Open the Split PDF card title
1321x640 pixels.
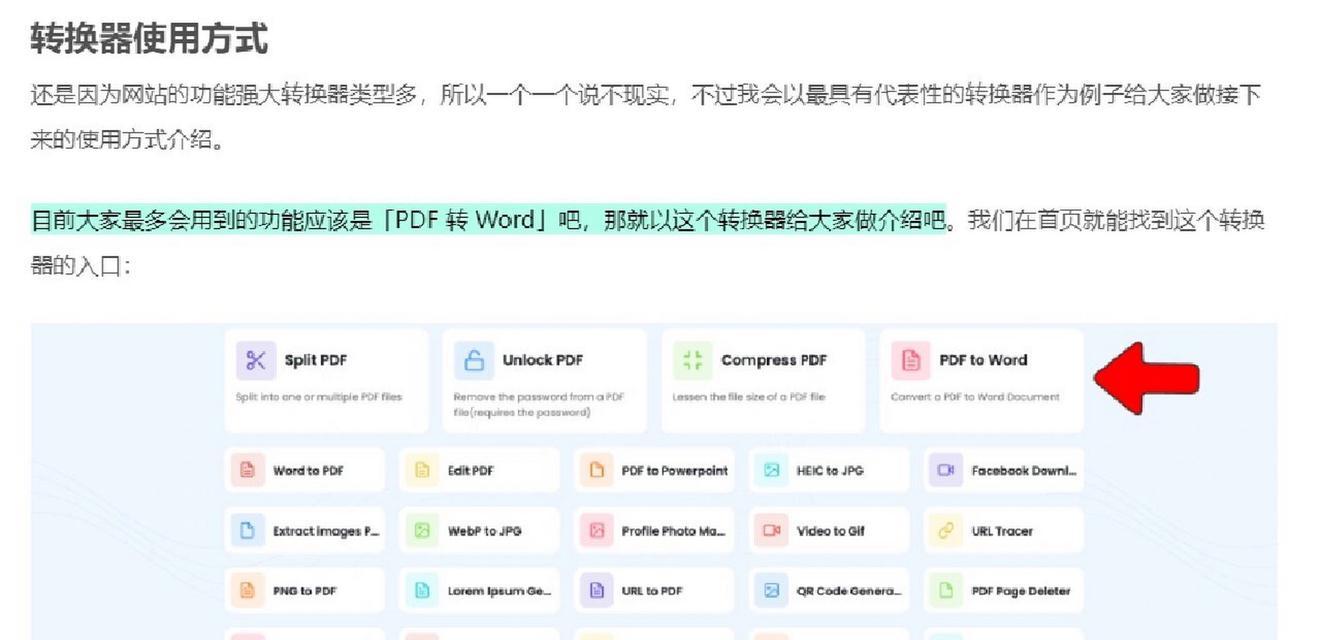315,361
